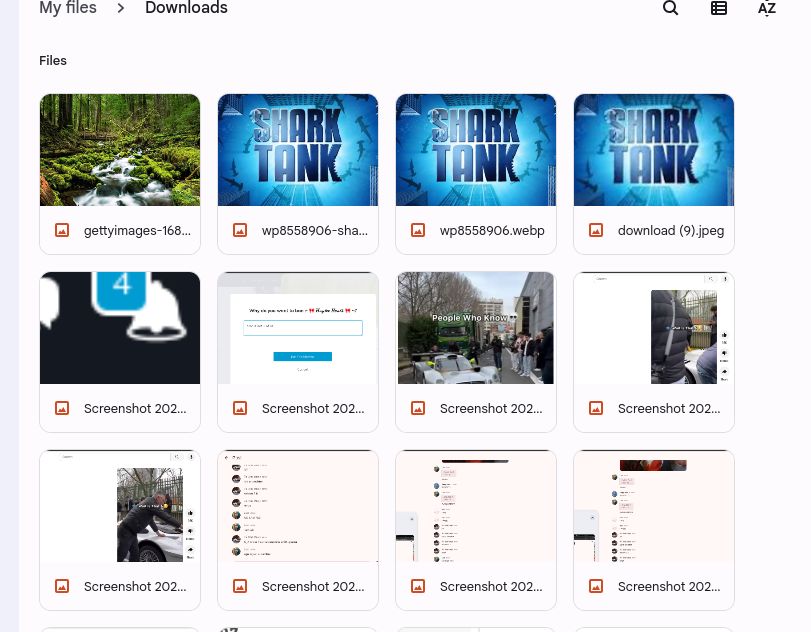Click image icon beside wp8558906-sha filename
The width and height of the screenshot is (811, 632).
[240, 230]
